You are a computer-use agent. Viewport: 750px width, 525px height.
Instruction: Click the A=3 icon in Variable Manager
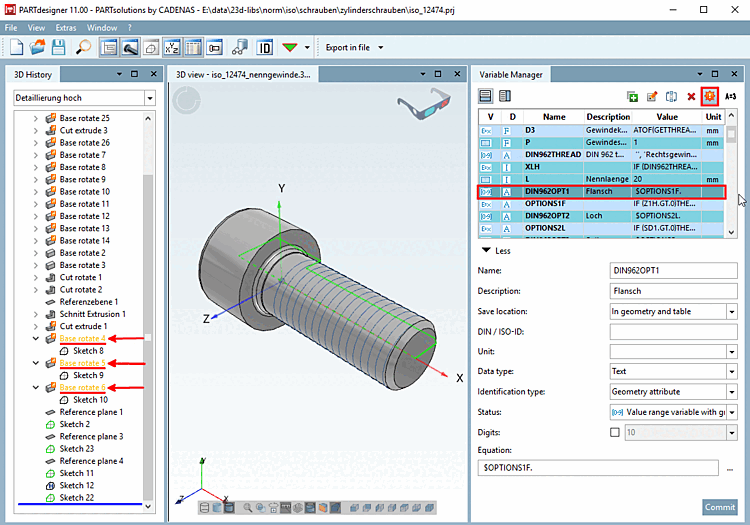point(731,96)
